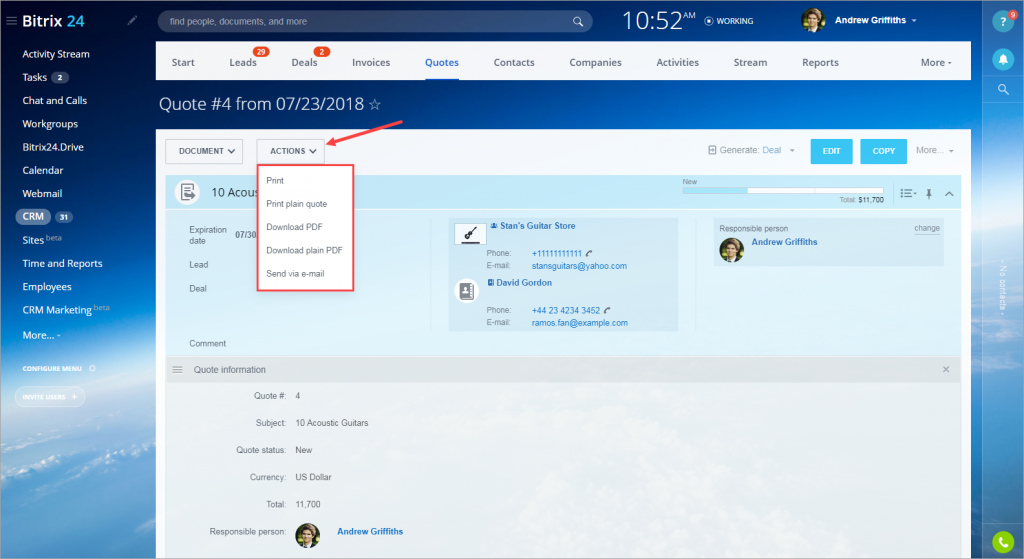Pin the quote panel with pin icon

929,193
